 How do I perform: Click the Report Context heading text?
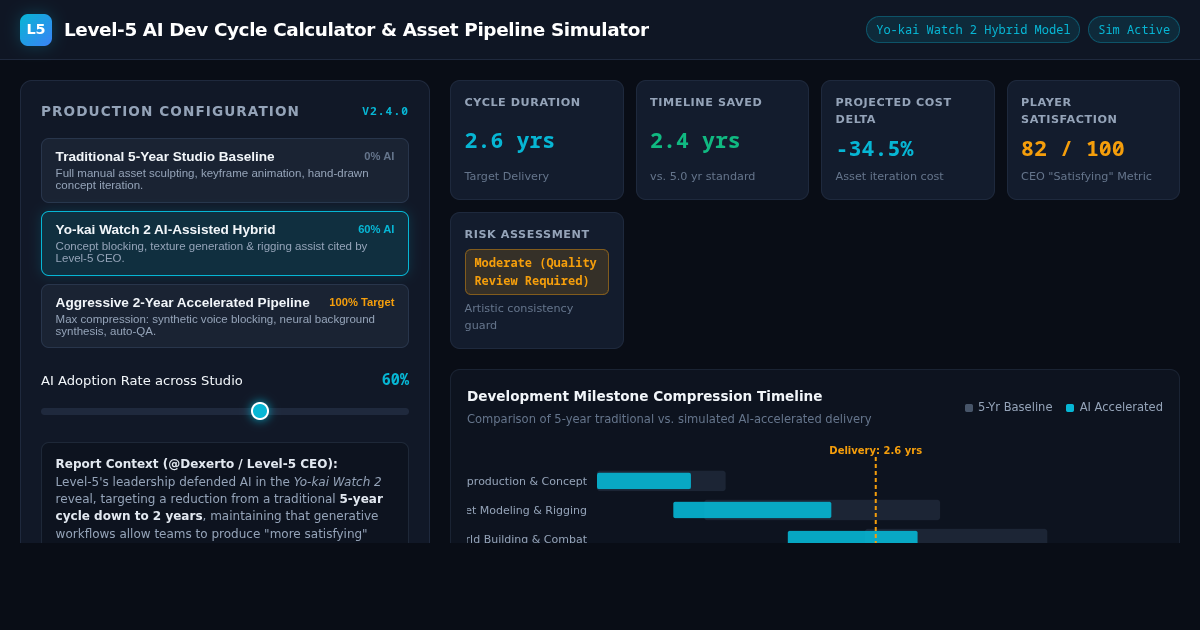tap(197, 464)
